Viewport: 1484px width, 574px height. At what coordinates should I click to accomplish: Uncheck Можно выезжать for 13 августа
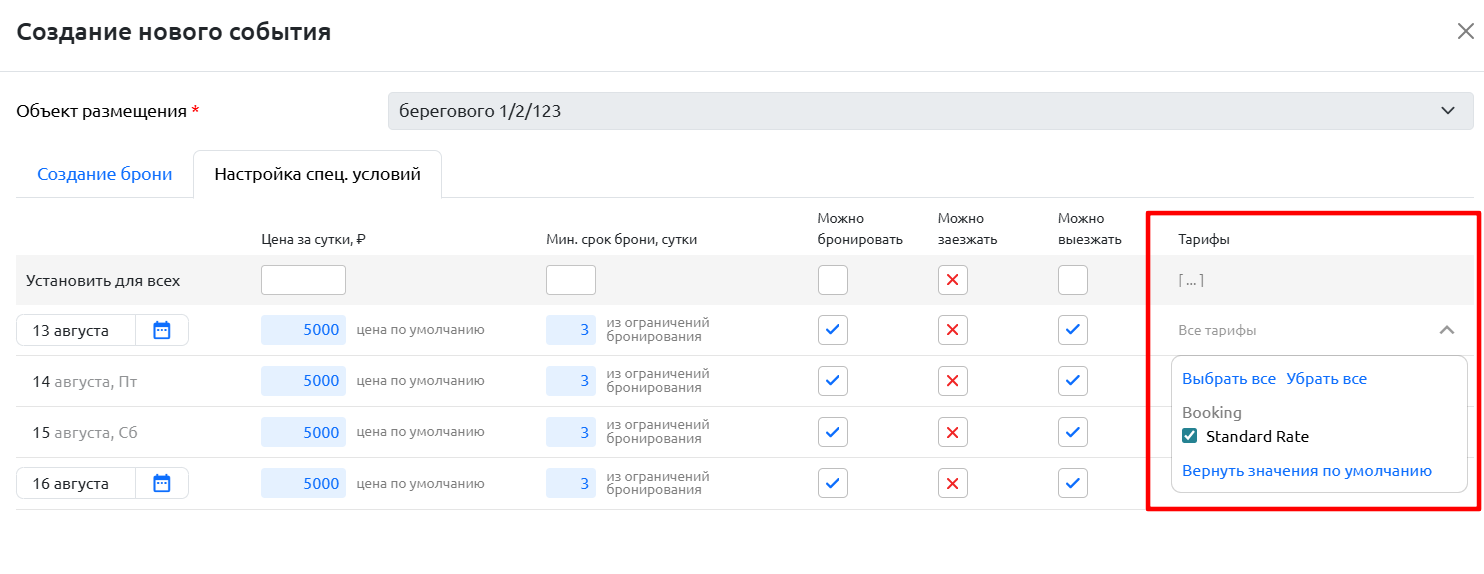pos(1073,330)
